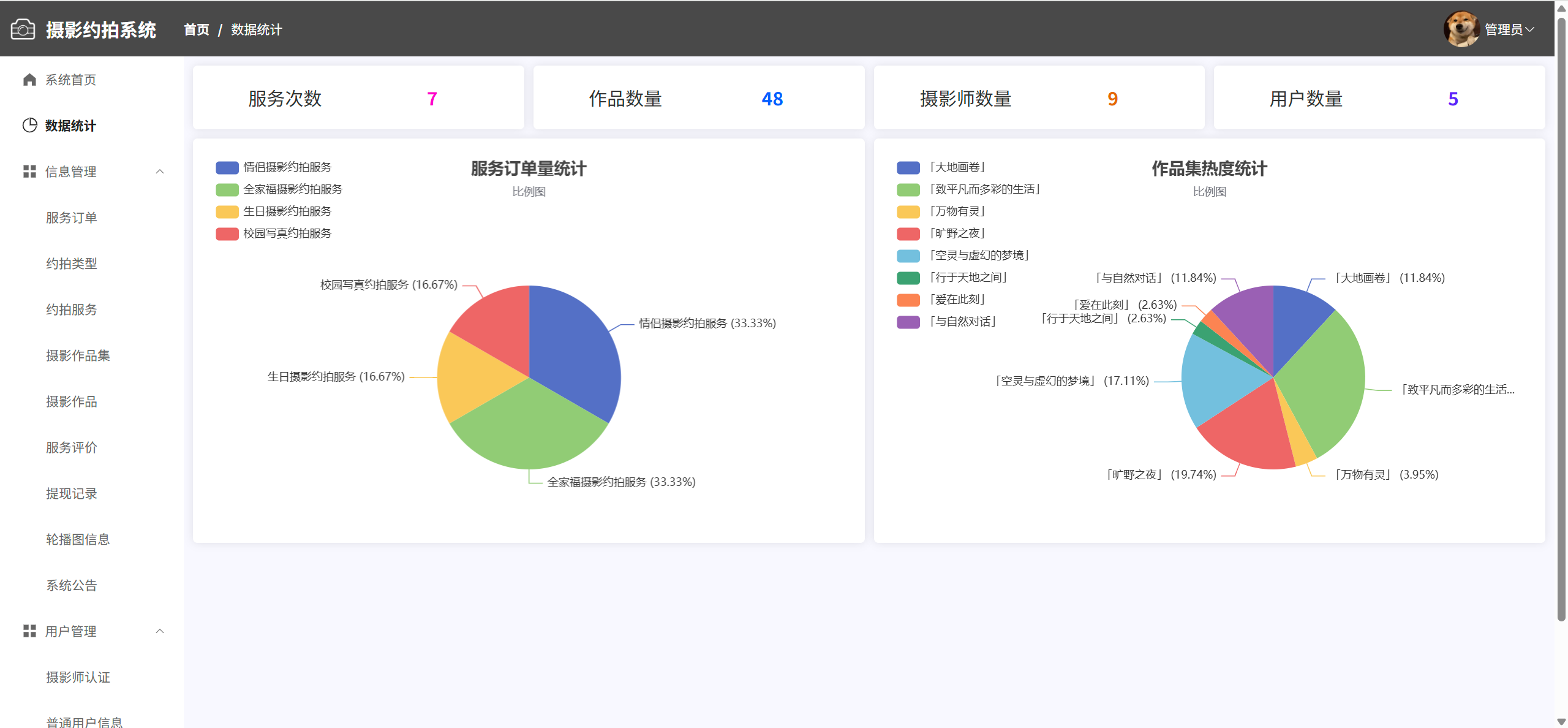Open the 摄影师认证 page link

(x=78, y=677)
